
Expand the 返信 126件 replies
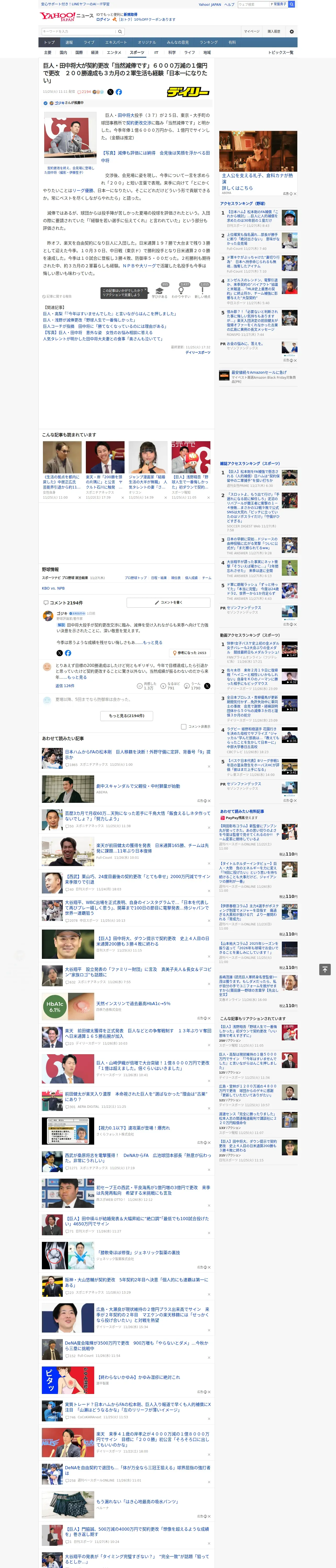coord(65,685)
